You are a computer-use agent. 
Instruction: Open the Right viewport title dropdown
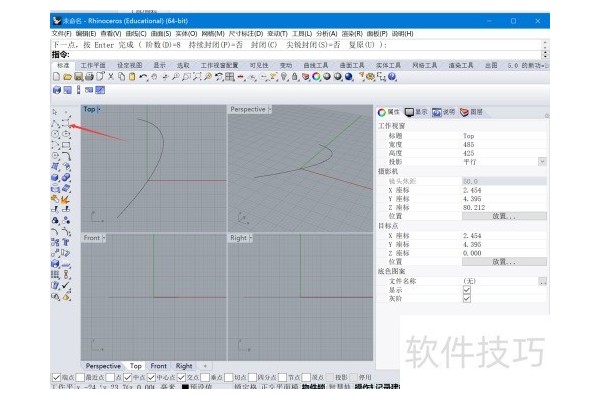coord(251,238)
